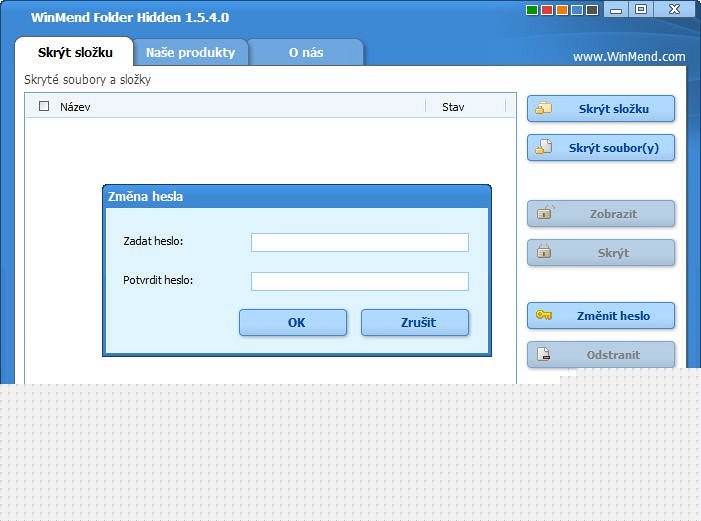701x521 pixels.
Task: Maximize the WinMend Folder Hidden window
Action: point(641,10)
